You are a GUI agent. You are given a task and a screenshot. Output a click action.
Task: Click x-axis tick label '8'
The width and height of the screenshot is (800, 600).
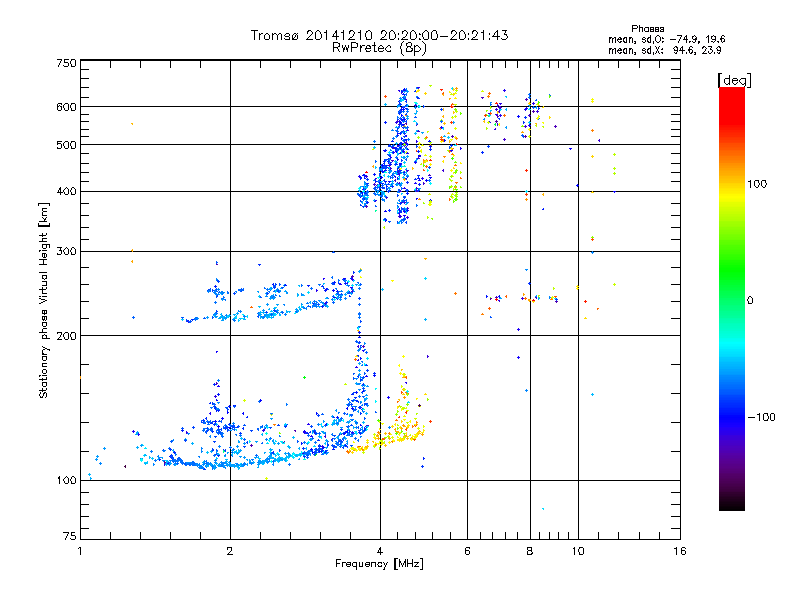point(530,551)
